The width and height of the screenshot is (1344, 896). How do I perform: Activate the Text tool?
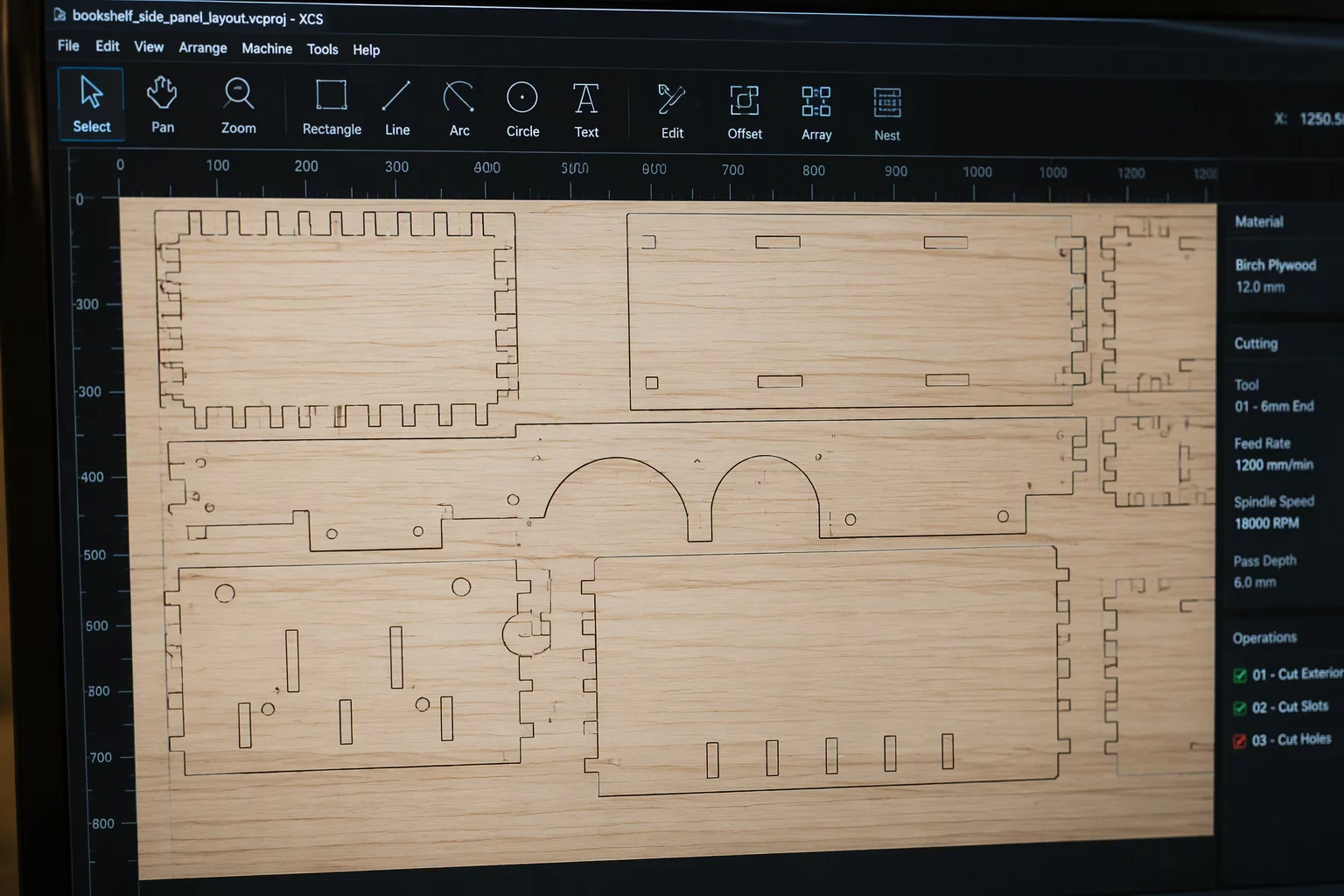[x=586, y=110]
